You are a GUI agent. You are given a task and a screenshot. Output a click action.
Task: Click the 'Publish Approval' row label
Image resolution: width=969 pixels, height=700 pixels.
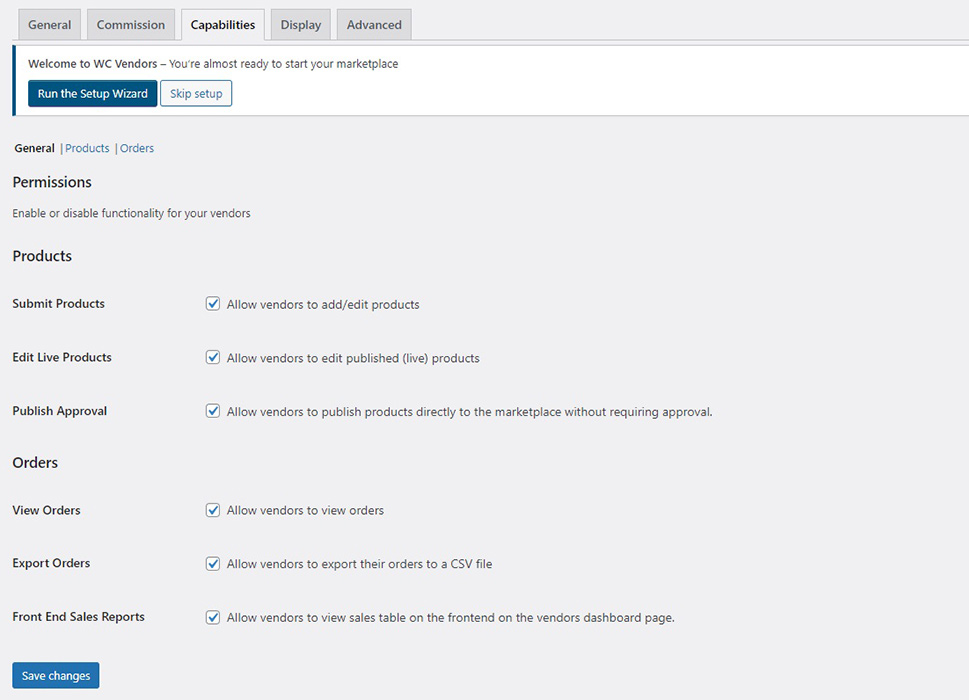[59, 411]
